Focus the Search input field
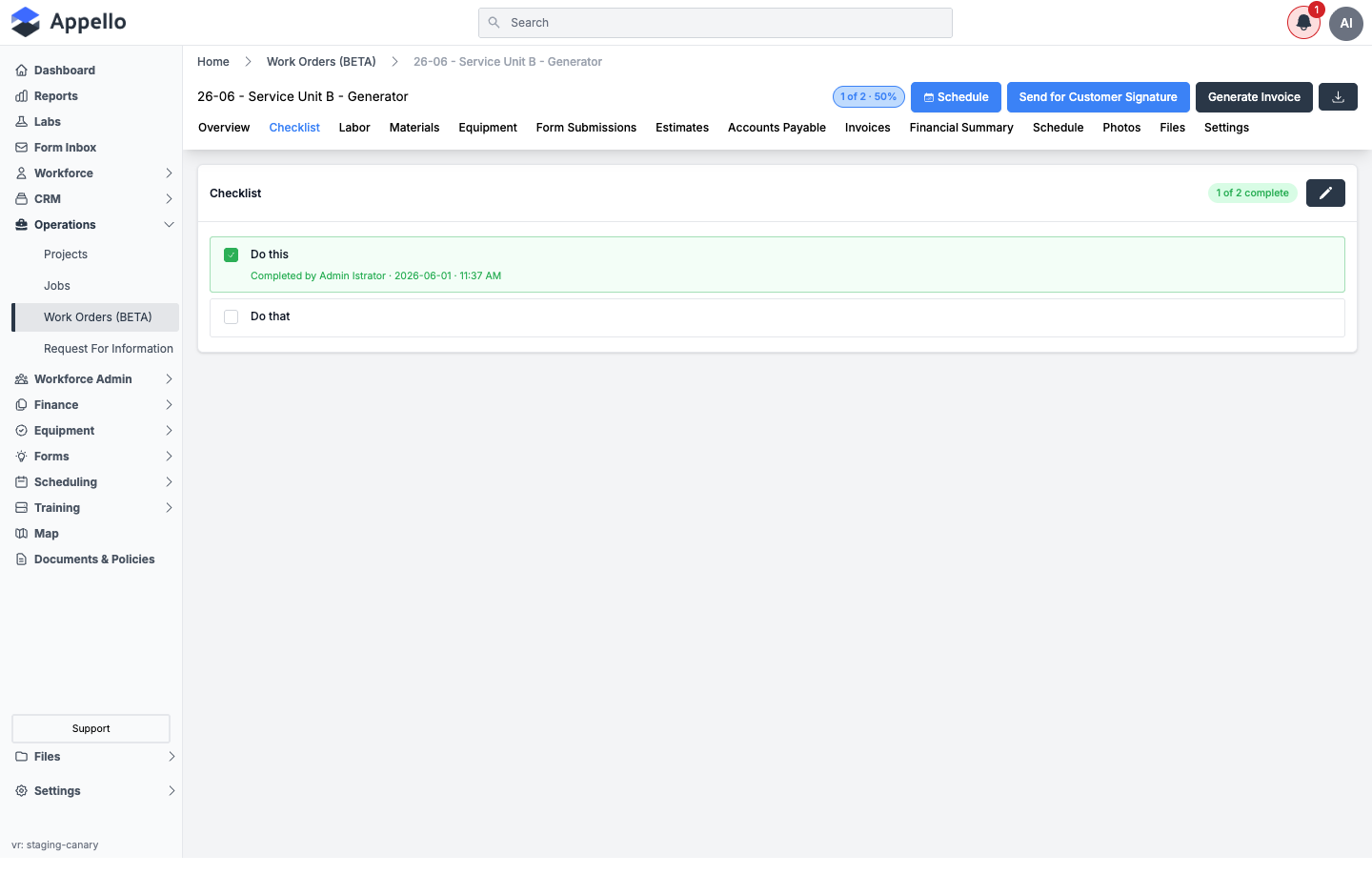Viewport: 1372px width, 875px height. coord(716,23)
